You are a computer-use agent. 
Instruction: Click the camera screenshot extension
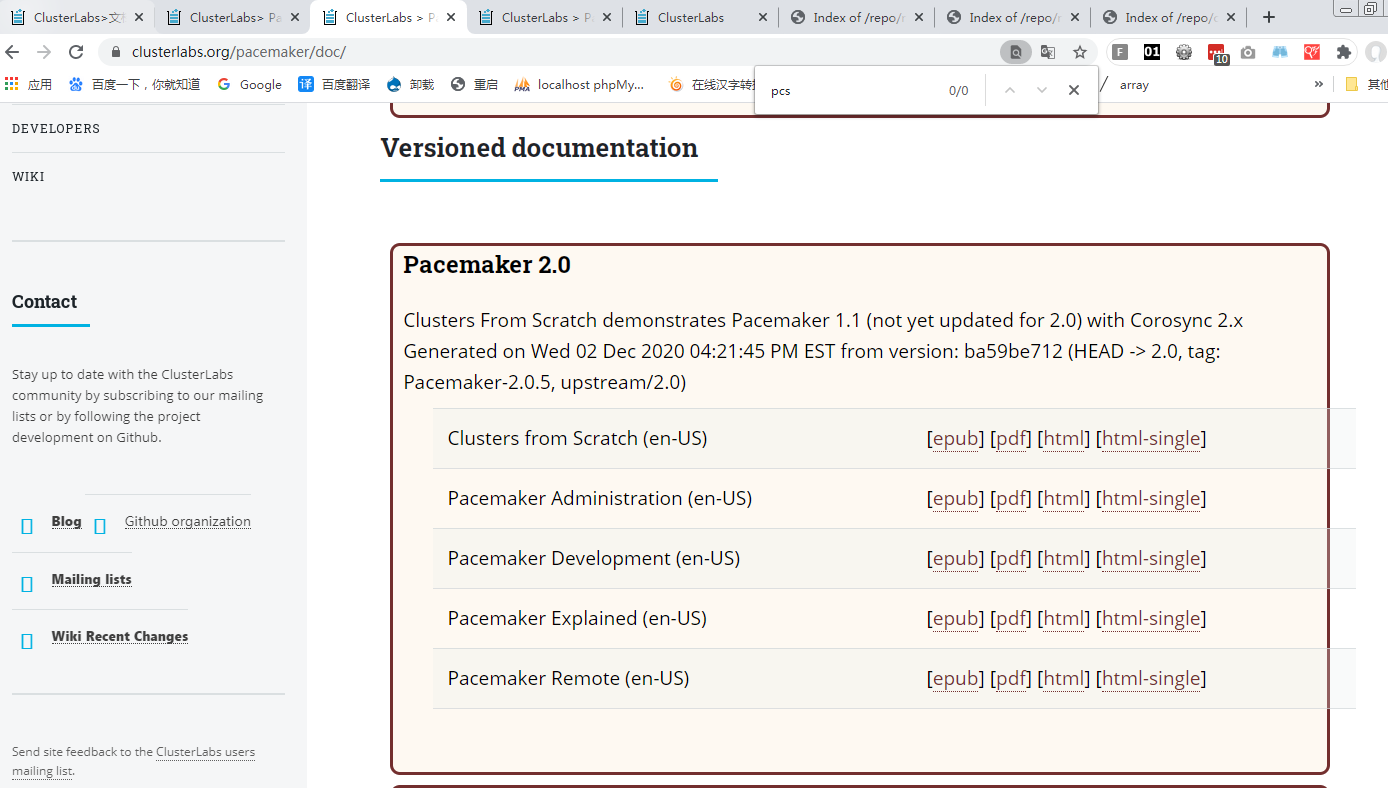(1248, 52)
